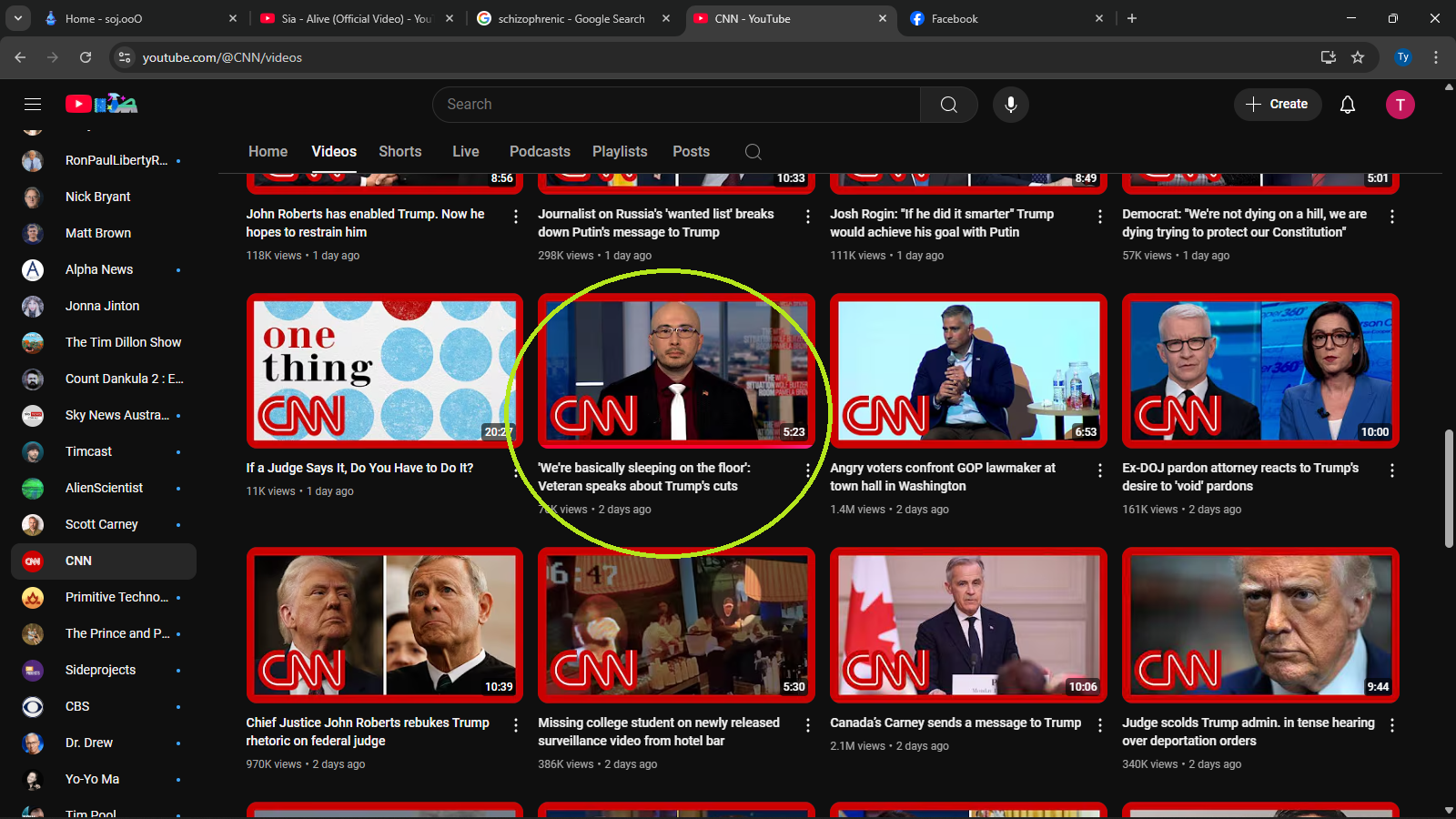The height and width of the screenshot is (819, 1456).
Task: Select the CNN channel in sidebar
Action: 104,561
